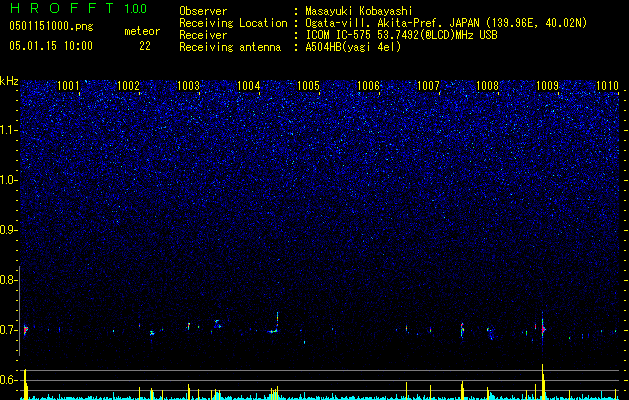The height and width of the screenshot is (400, 629).
Task: Click the meteor count value 22
Action: click(x=145, y=46)
